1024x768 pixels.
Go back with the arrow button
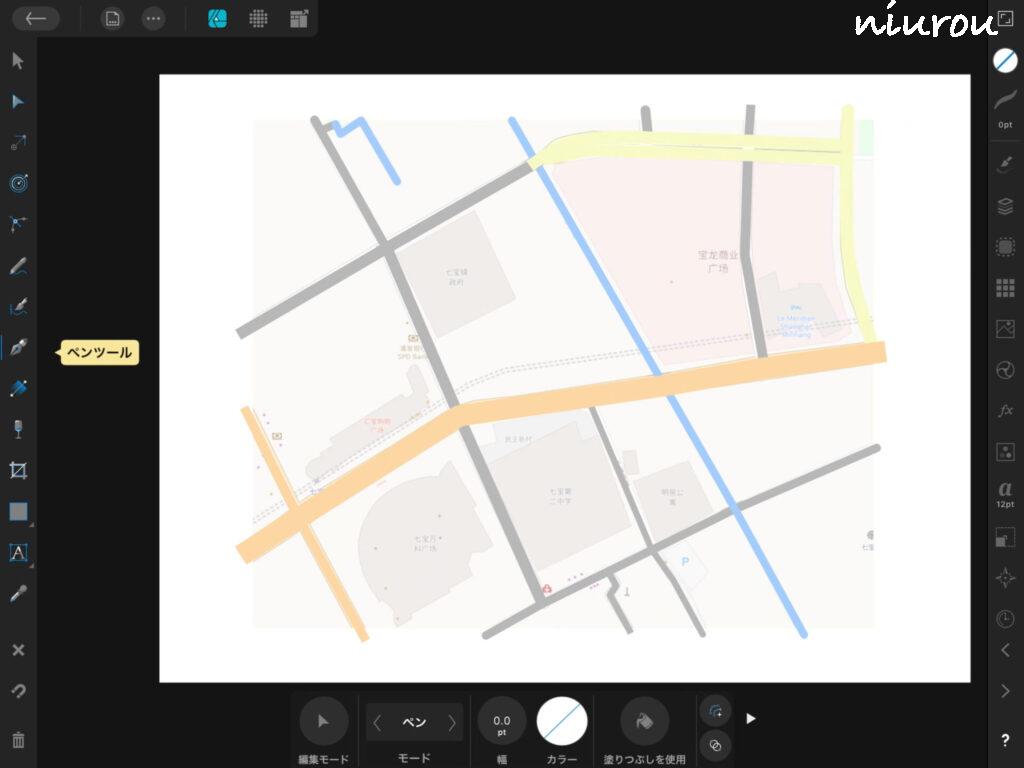pyautogui.click(x=36, y=18)
